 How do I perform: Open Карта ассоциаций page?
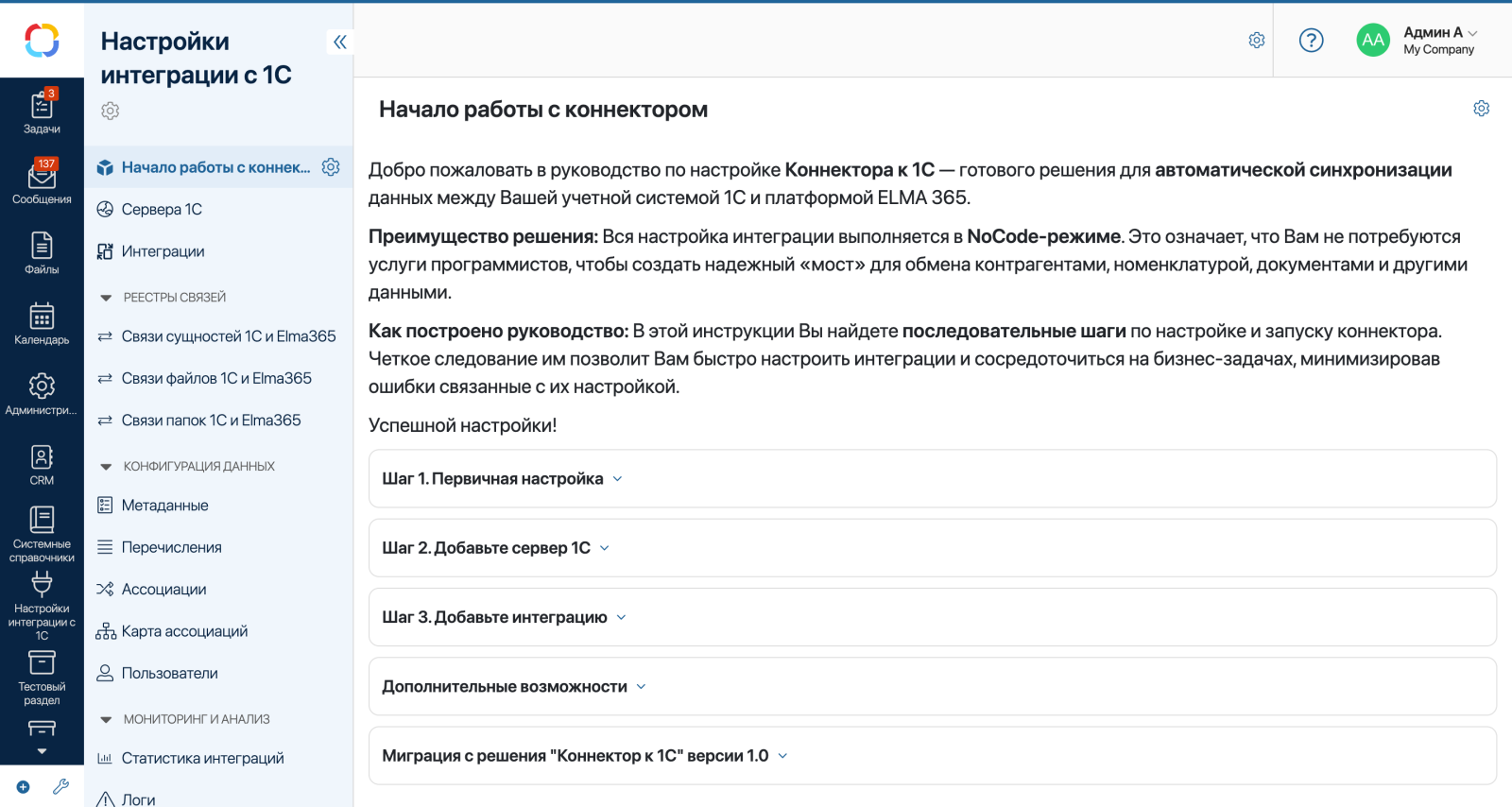(x=184, y=631)
